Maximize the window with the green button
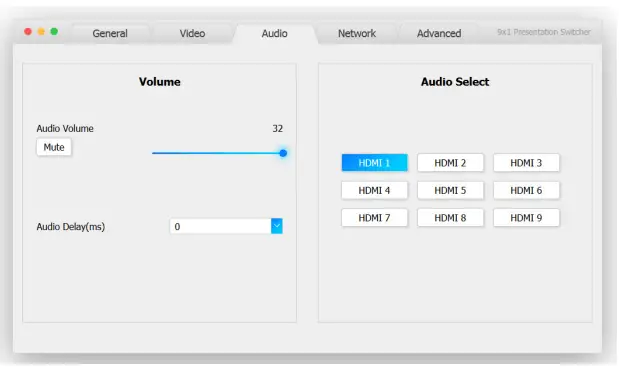619x367 pixels. [54, 32]
